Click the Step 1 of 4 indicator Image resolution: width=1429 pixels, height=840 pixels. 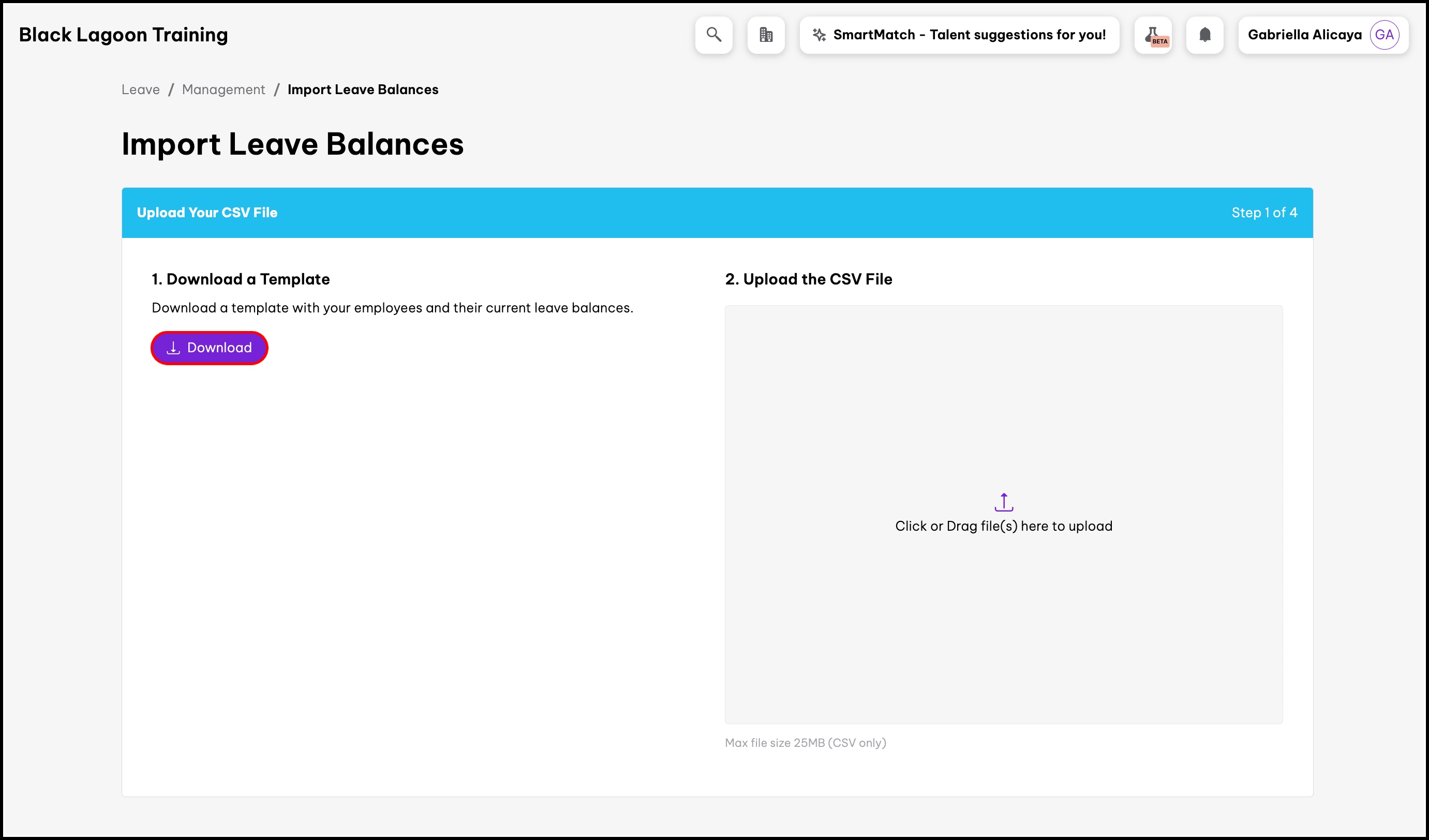click(1264, 213)
